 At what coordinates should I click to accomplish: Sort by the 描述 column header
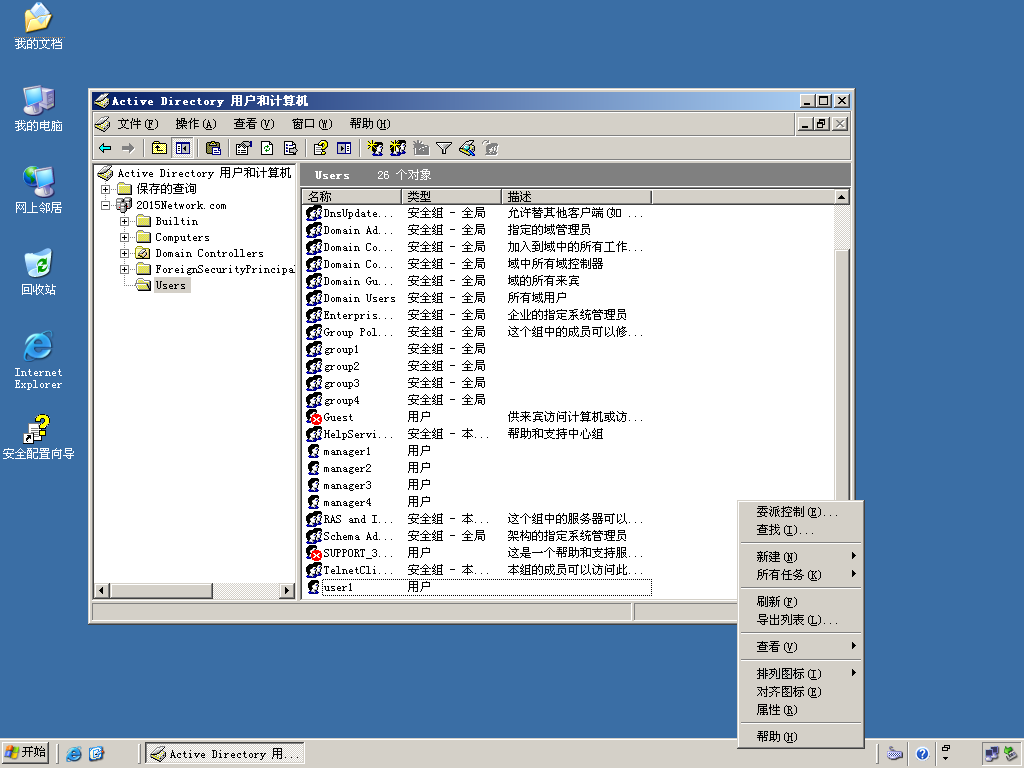click(x=577, y=197)
